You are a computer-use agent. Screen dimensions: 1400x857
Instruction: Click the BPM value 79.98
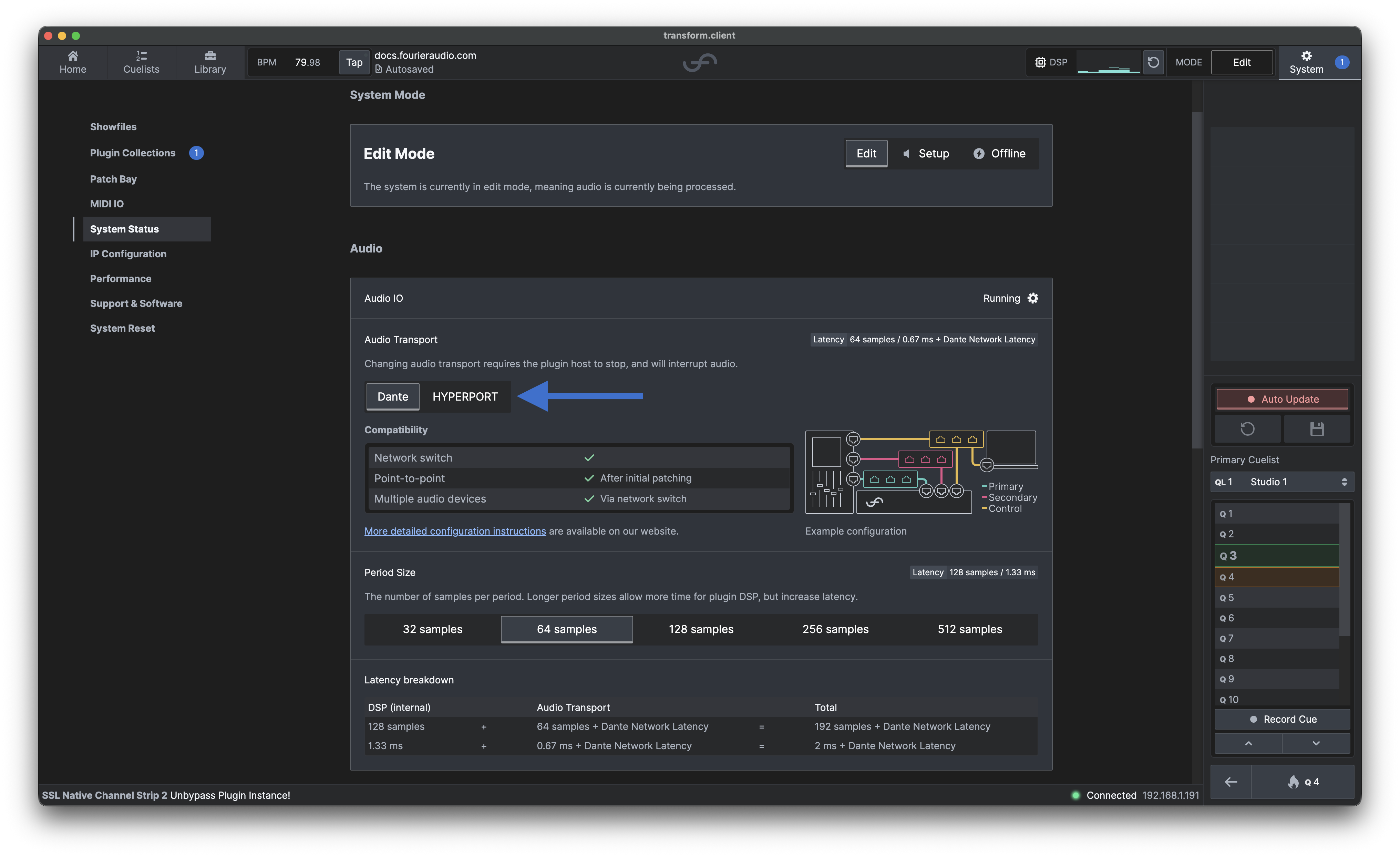pyautogui.click(x=307, y=62)
